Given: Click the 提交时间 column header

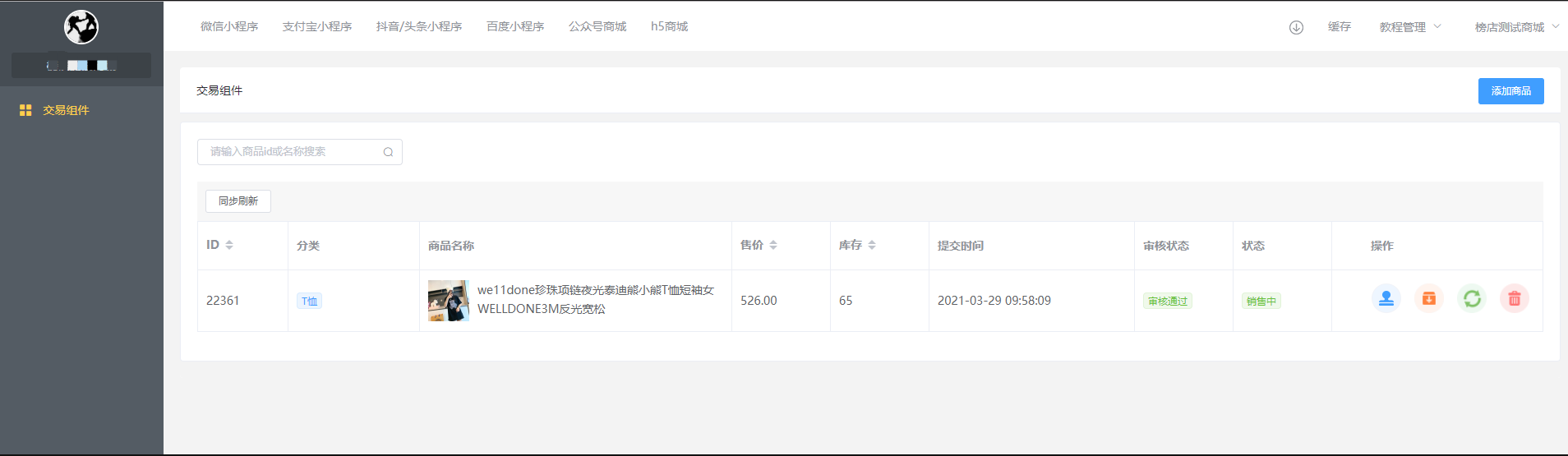Looking at the screenshot, I should (961, 246).
